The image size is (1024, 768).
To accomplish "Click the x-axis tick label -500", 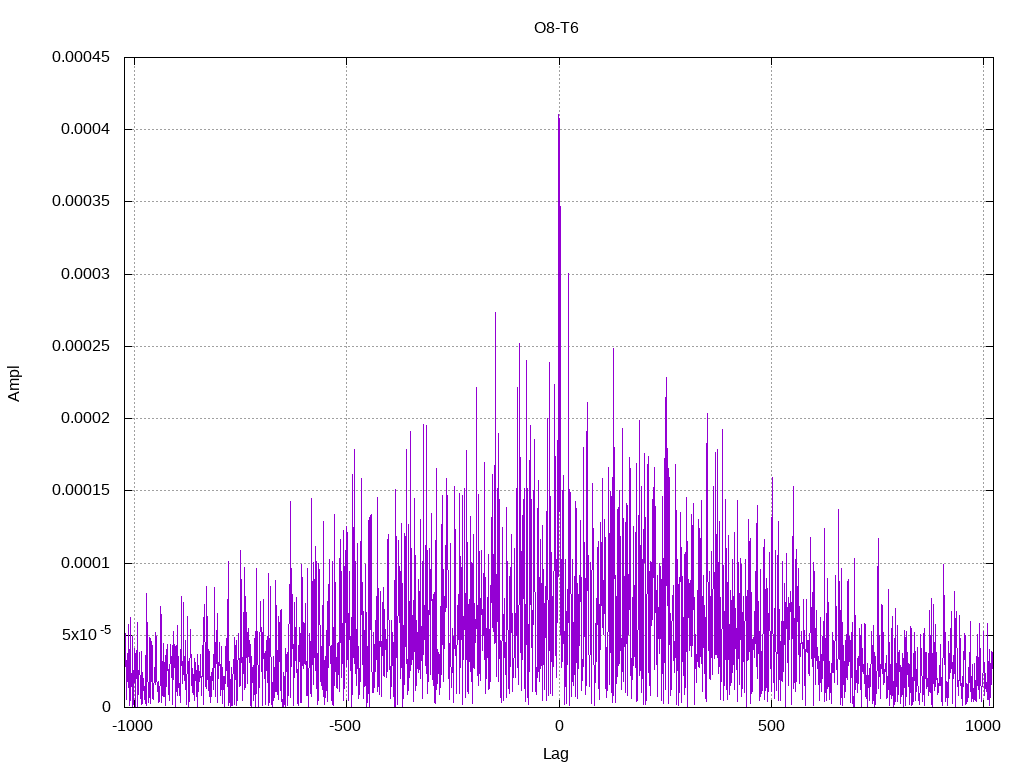I will (x=345, y=726).
